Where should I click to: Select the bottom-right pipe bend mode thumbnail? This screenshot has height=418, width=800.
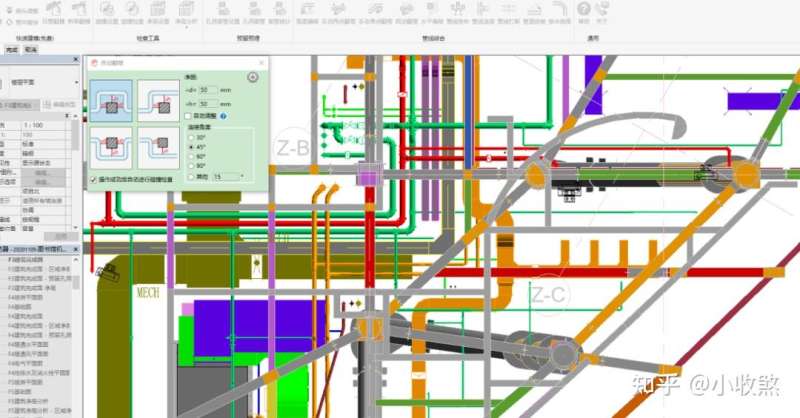tap(158, 146)
